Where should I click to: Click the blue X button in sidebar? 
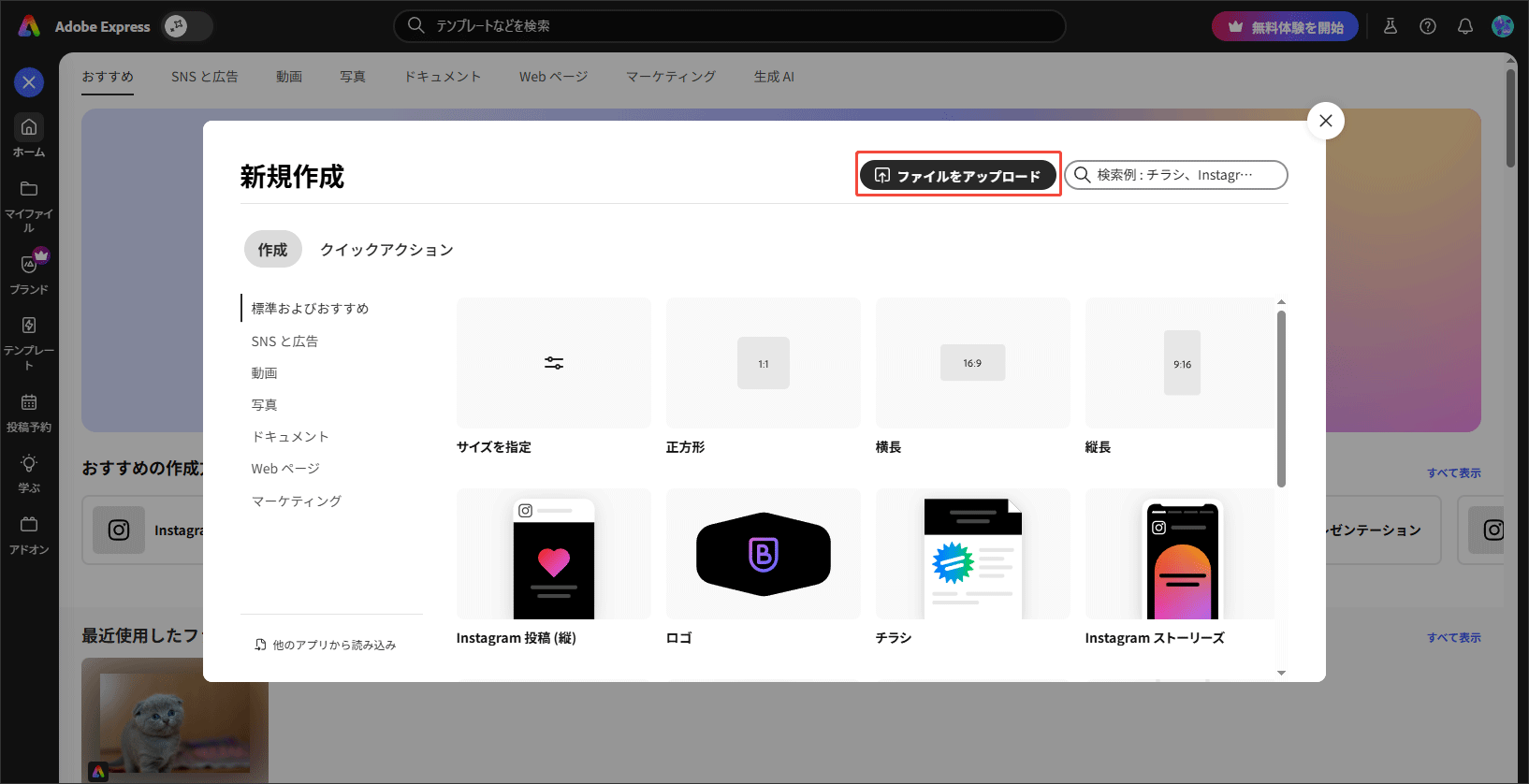point(29,82)
